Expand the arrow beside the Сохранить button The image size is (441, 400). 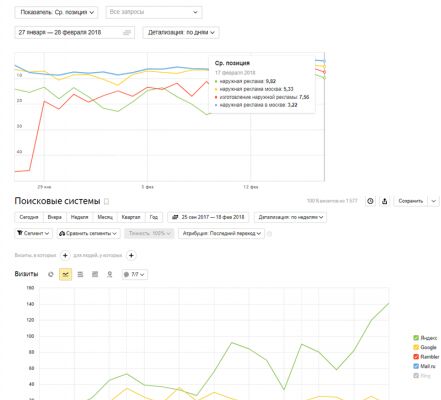(x=434, y=201)
